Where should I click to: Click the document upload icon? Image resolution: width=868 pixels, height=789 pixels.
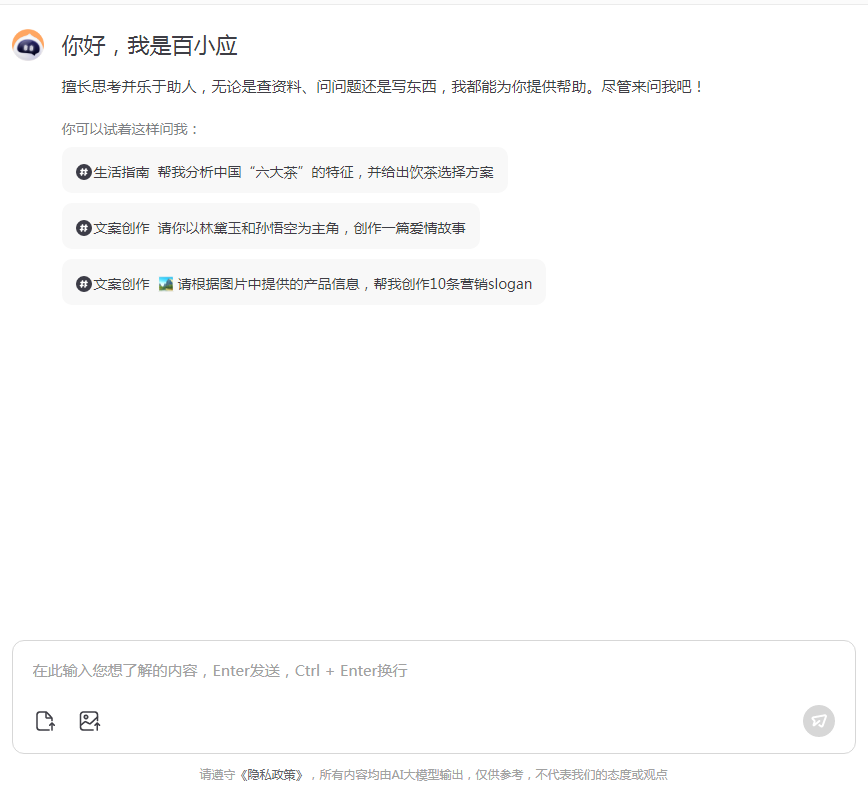pos(45,720)
